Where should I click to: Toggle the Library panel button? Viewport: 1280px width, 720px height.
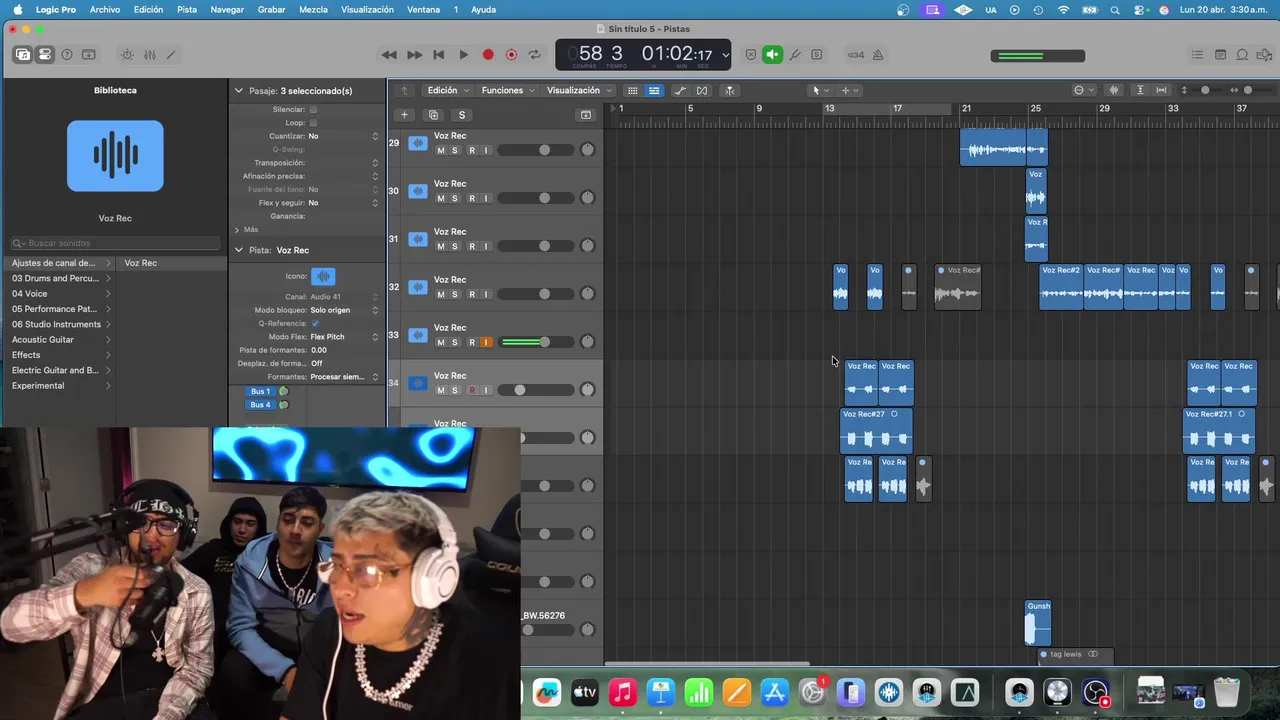click(x=22, y=55)
